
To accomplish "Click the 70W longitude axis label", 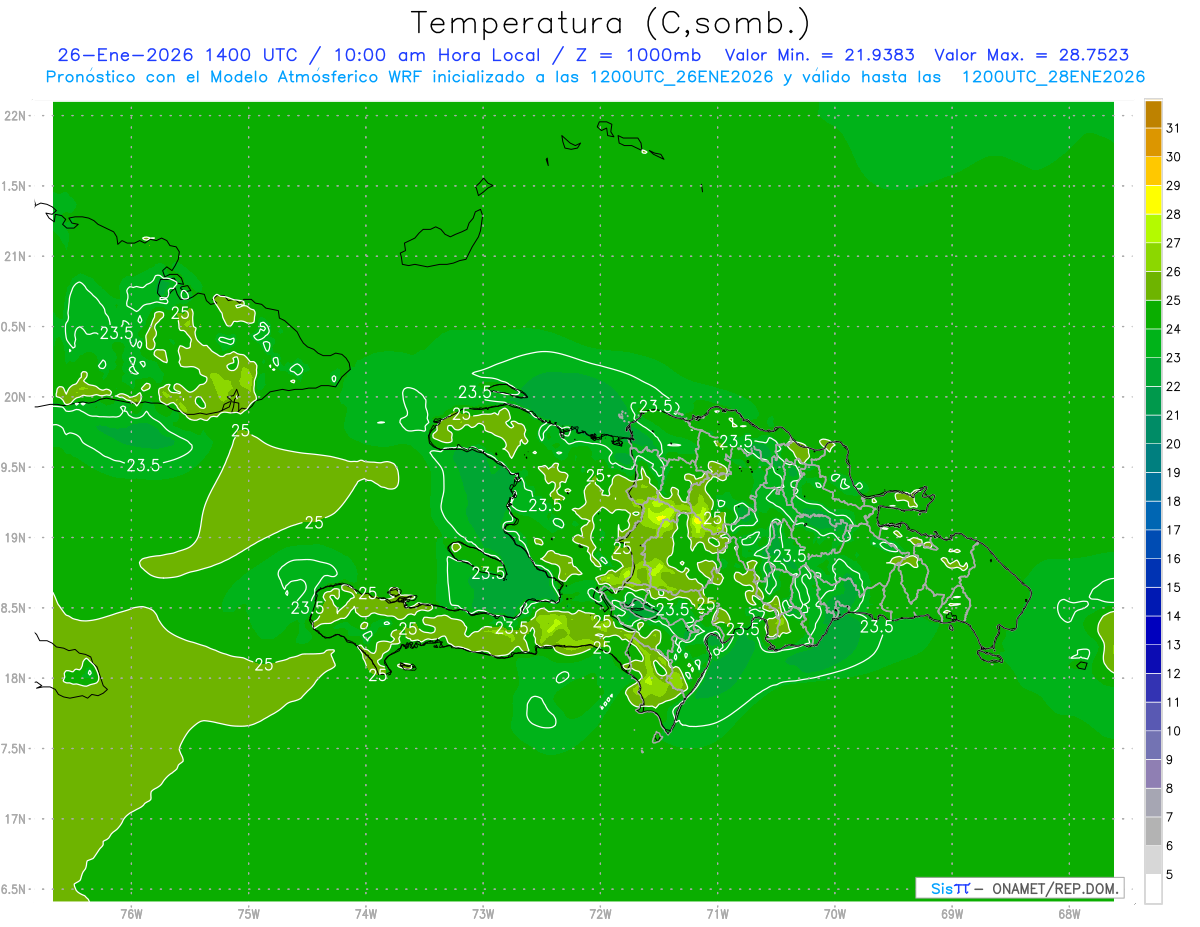I will point(835,913).
